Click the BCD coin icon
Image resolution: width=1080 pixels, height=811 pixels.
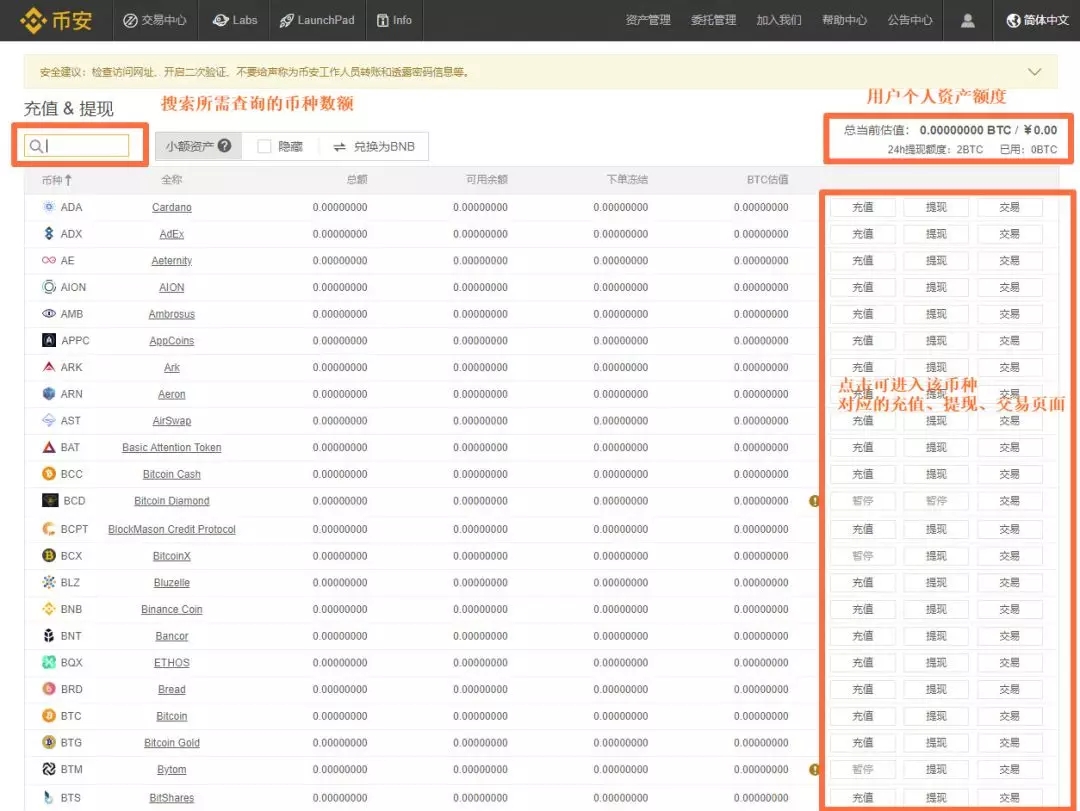(x=50, y=500)
